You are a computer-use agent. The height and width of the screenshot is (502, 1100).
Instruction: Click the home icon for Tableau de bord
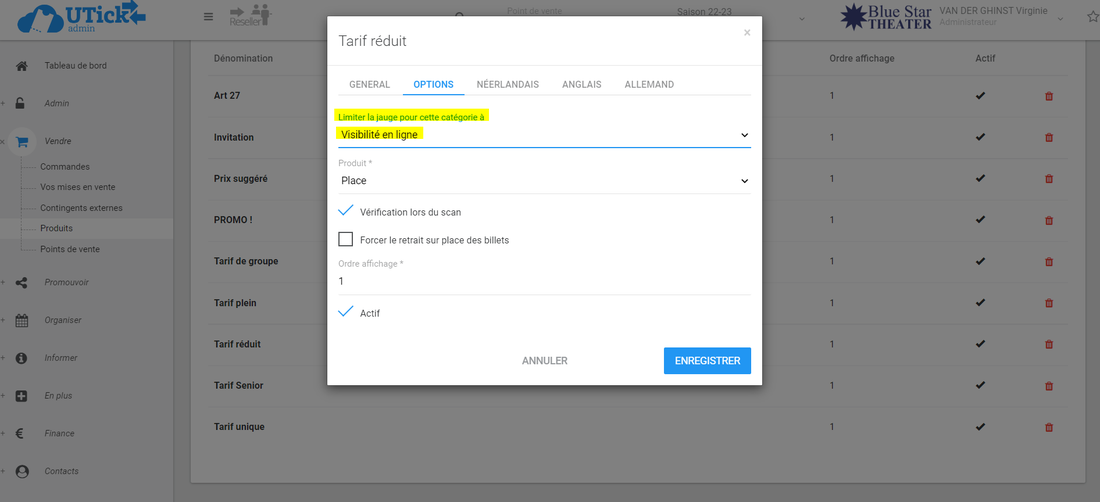(21, 66)
